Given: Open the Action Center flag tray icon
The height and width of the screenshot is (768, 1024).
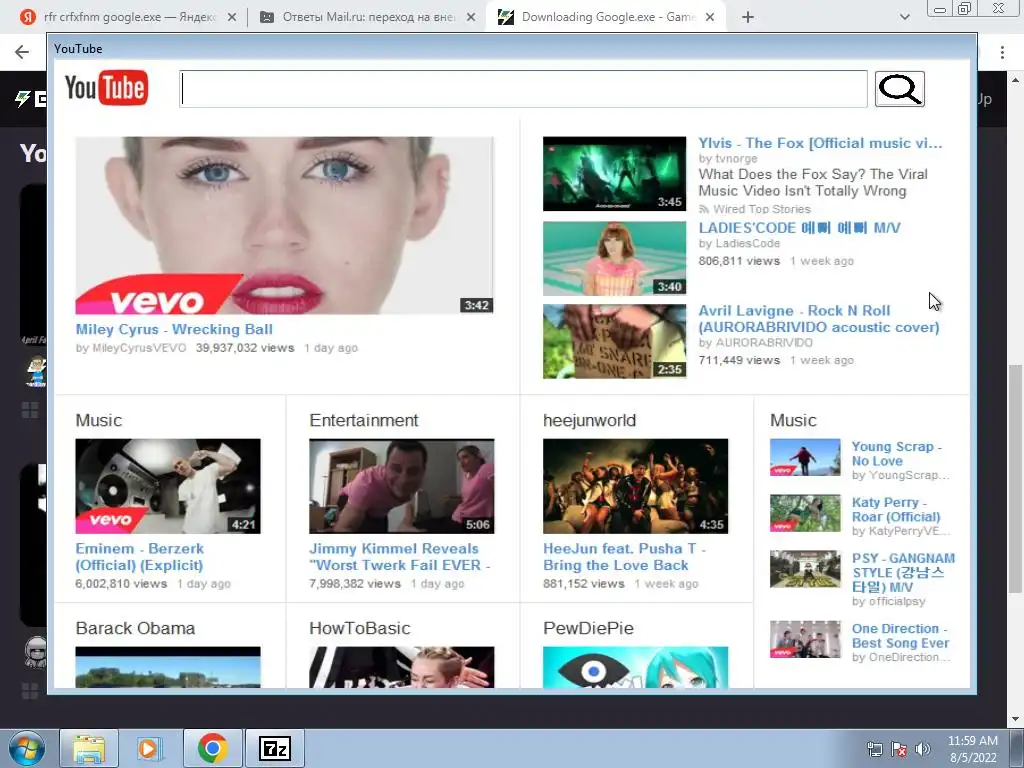Looking at the screenshot, I should click(x=899, y=750).
